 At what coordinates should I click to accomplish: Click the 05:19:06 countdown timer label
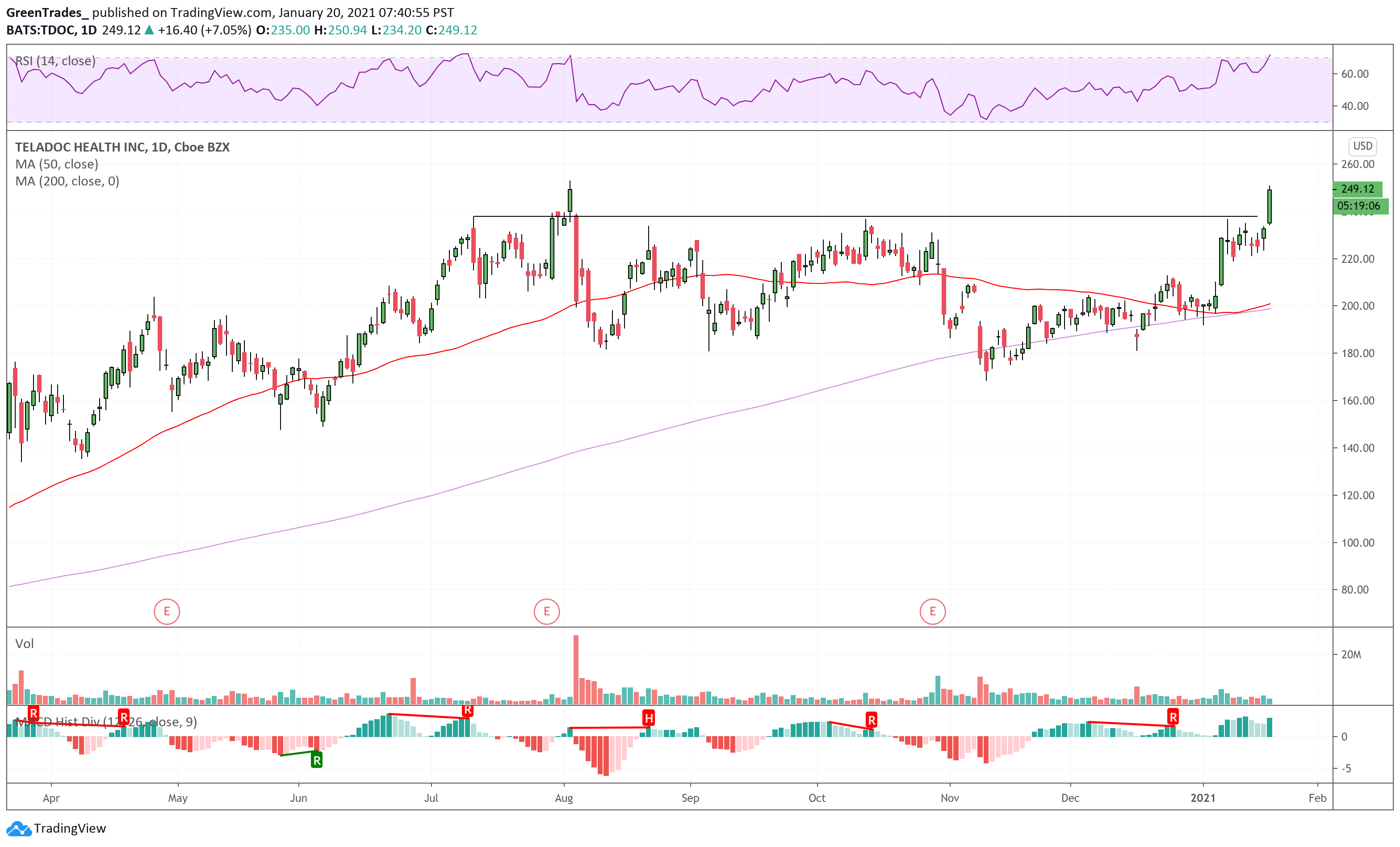pyautogui.click(x=1360, y=206)
